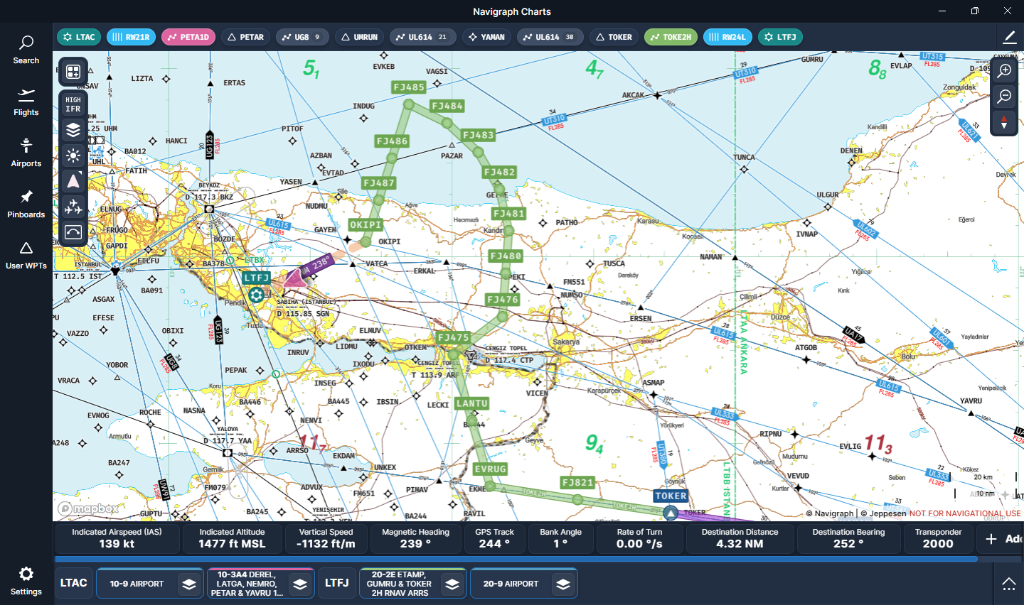Toggle the HIGH IFR chart mode

[x=73, y=105]
